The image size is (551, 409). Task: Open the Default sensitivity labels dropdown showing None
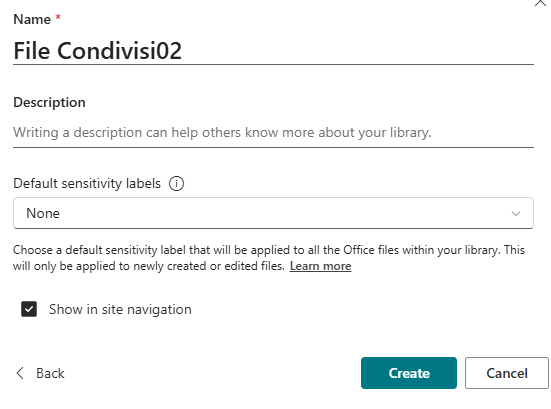pyautogui.click(x=273, y=213)
